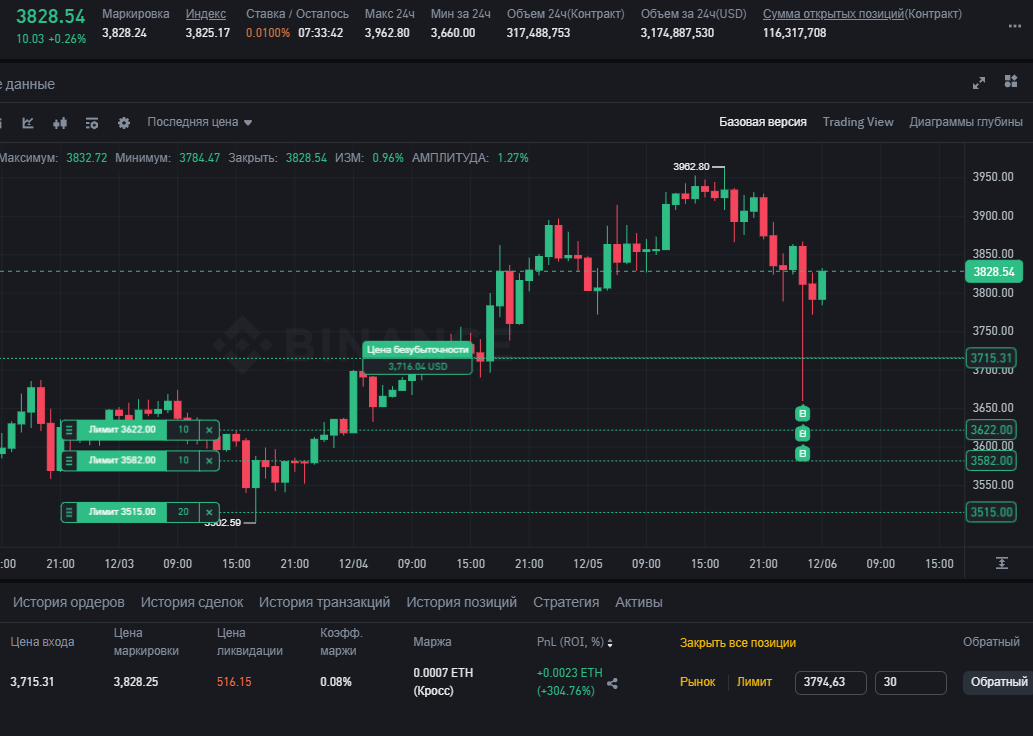1033x736 pixels.
Task: Cancel the Limit 3622.00 order
Action: 209,430
